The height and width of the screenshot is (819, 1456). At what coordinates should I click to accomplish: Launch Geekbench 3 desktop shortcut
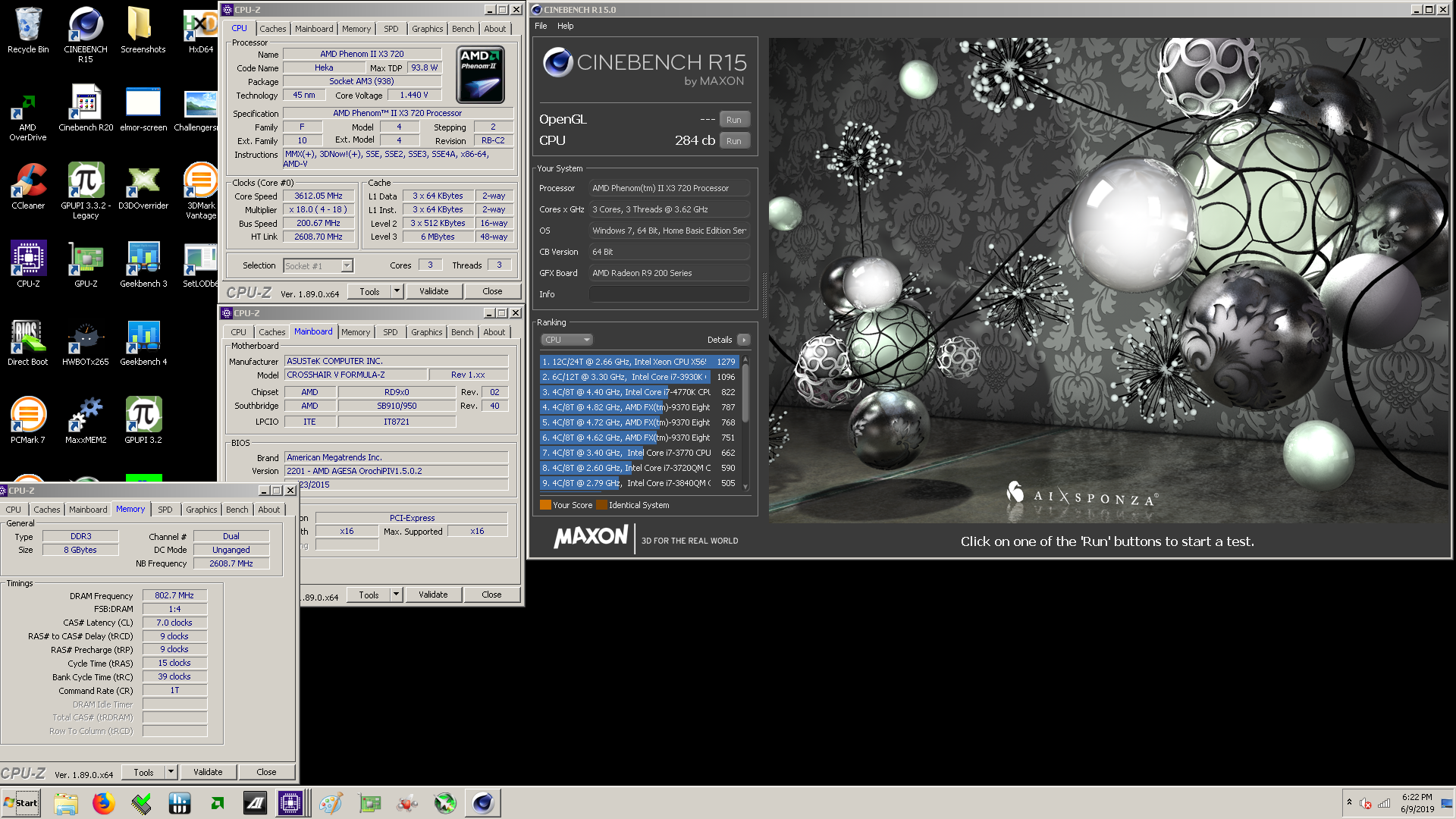(x=143, y=264)
